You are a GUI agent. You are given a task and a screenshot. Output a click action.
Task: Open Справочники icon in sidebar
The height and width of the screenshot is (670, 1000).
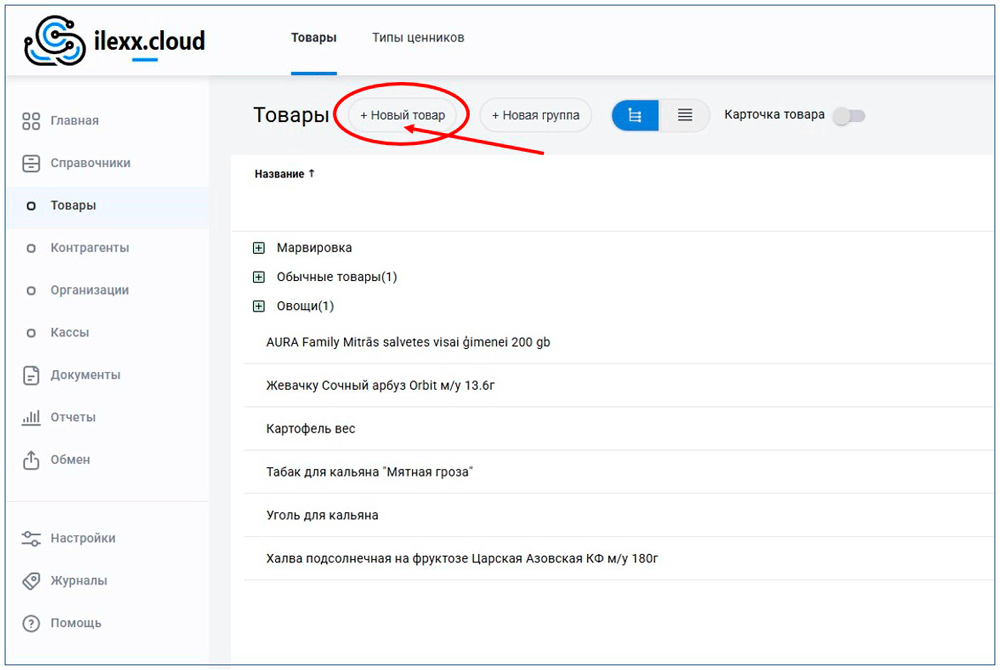point(31,163)
